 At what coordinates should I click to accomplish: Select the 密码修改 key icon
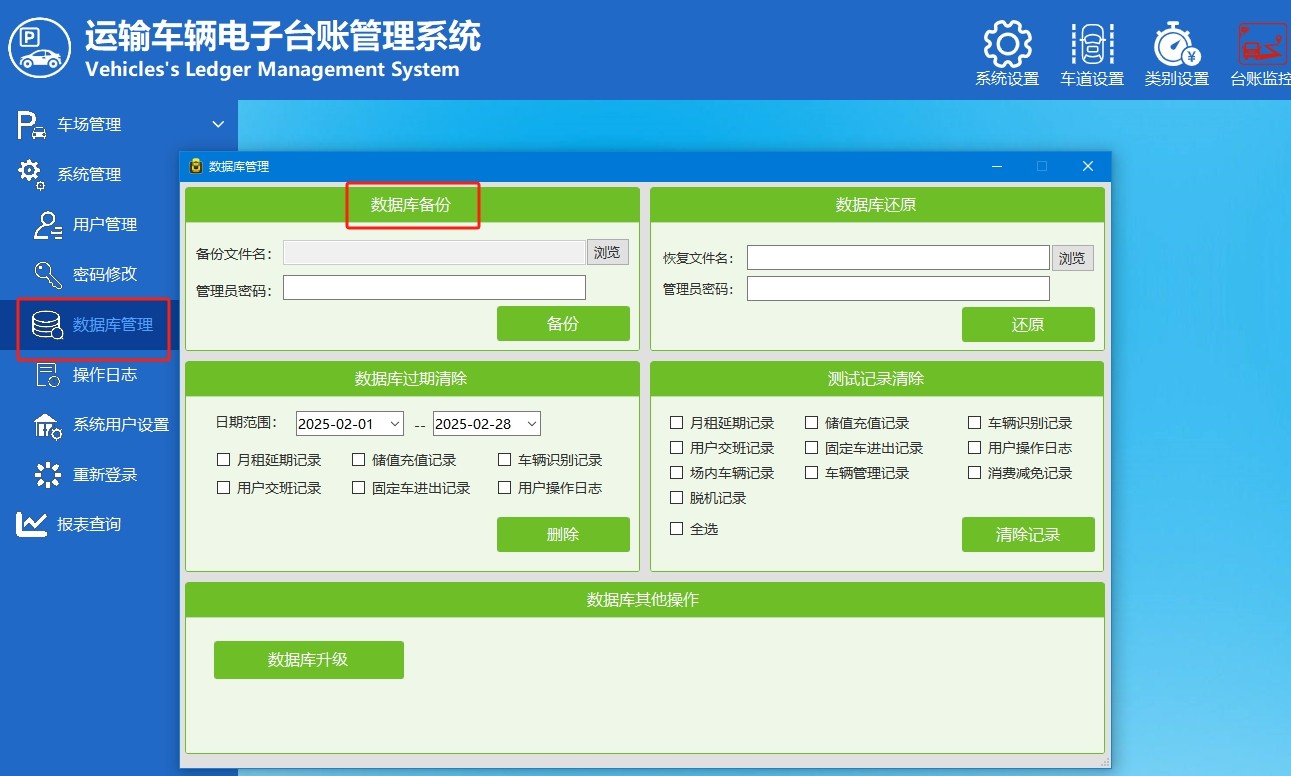pyautogui.click(x=48, y=275)
